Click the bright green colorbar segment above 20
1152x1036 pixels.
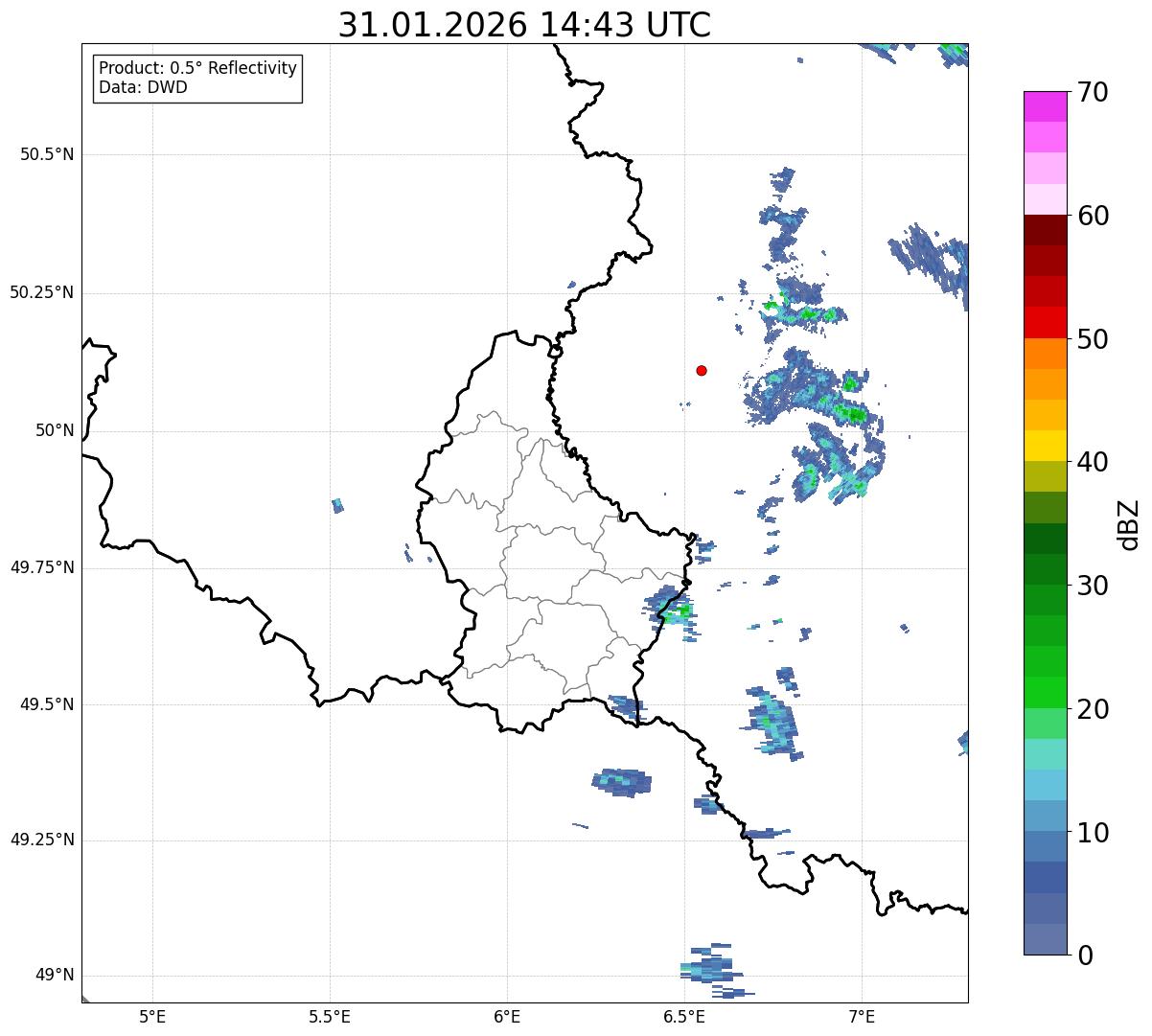click(1045, 692)
